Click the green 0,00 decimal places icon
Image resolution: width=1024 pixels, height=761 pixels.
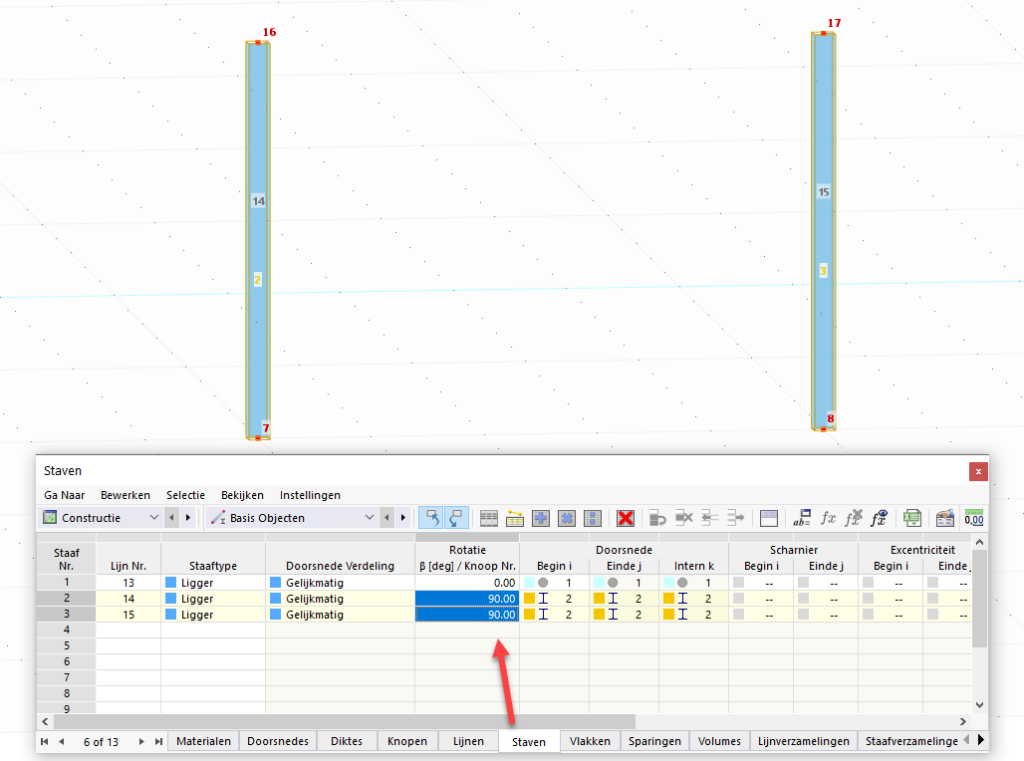[973, 518]
